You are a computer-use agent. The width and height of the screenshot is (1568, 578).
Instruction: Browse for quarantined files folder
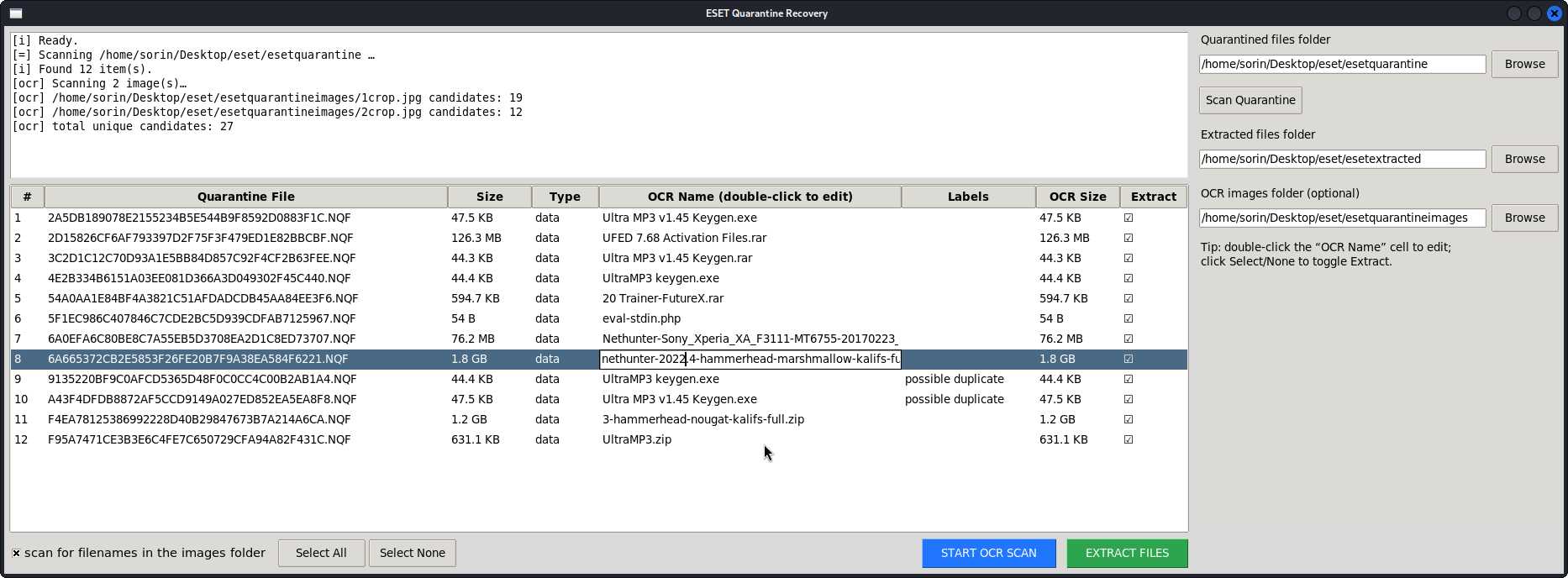[x=1524, y=64]
